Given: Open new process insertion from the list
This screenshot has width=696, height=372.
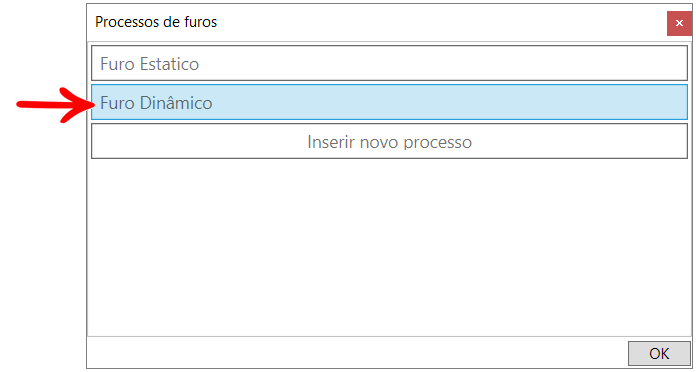Looking at the screenshot, I should pos(389,141).
